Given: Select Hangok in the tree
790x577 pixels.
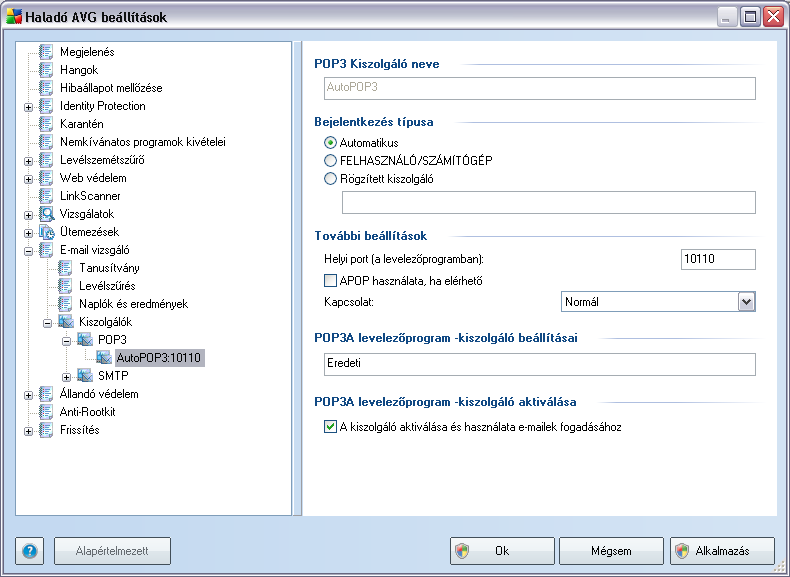Looking at the screenshot, I should tap(79, 70).
